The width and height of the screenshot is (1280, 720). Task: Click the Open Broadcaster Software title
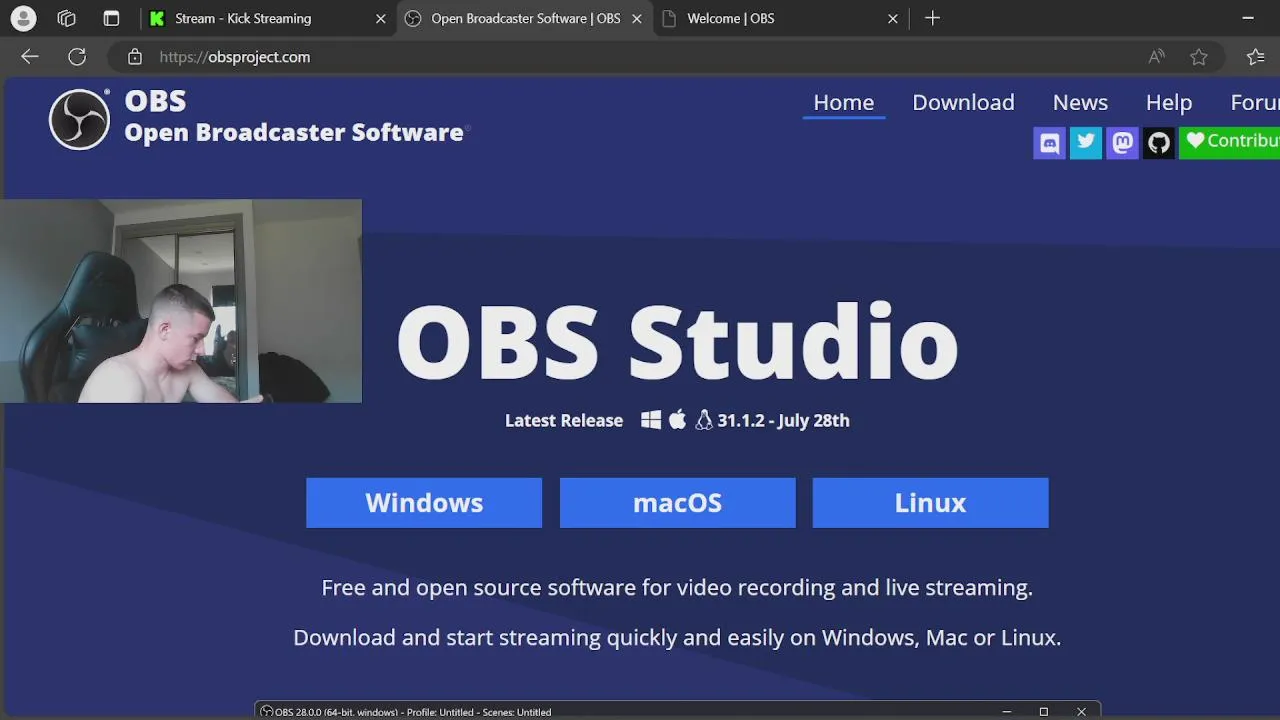293,132
